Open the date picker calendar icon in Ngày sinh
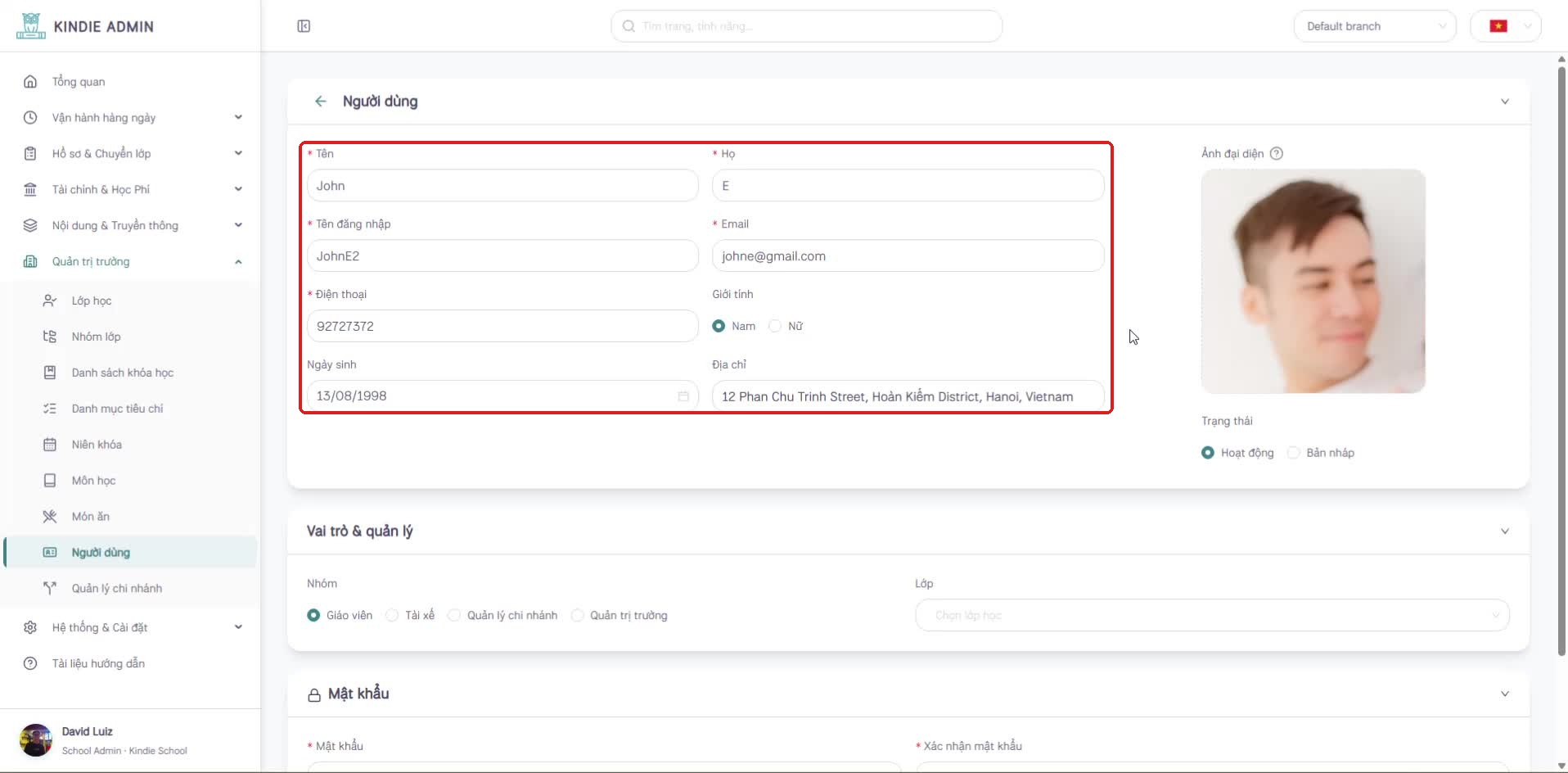1568x773 pixels. [x=683, y=396]
